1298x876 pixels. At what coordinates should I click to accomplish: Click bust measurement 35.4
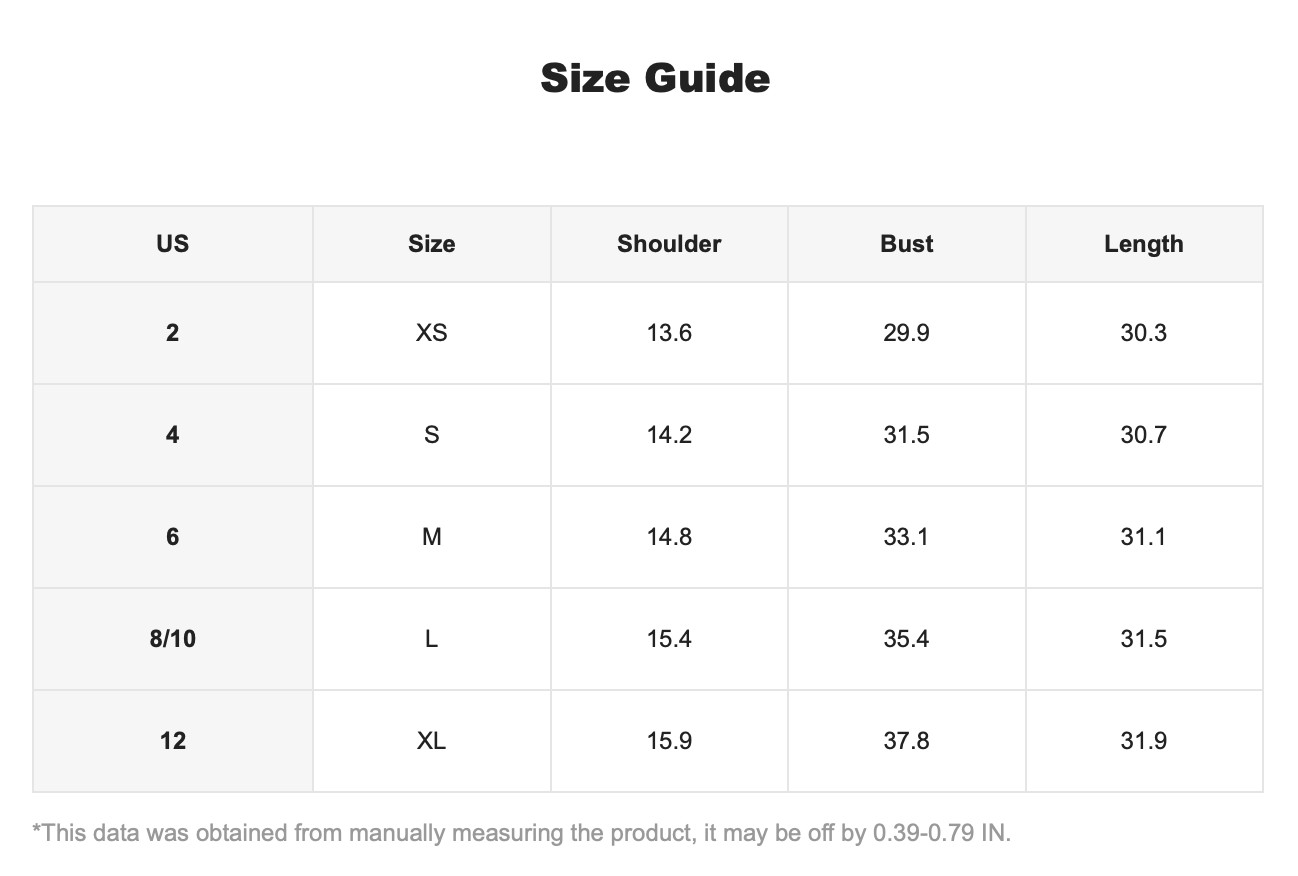907,639
